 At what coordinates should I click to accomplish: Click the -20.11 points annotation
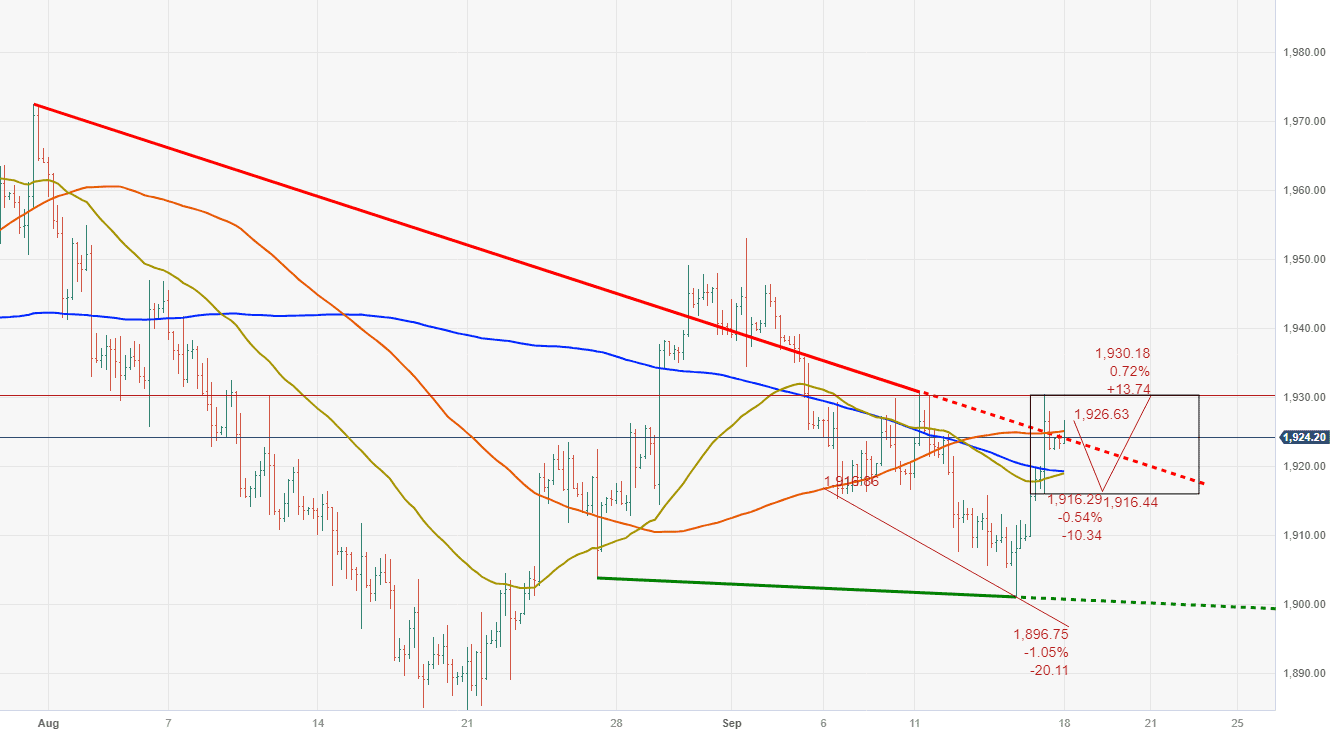(1048, 670)
